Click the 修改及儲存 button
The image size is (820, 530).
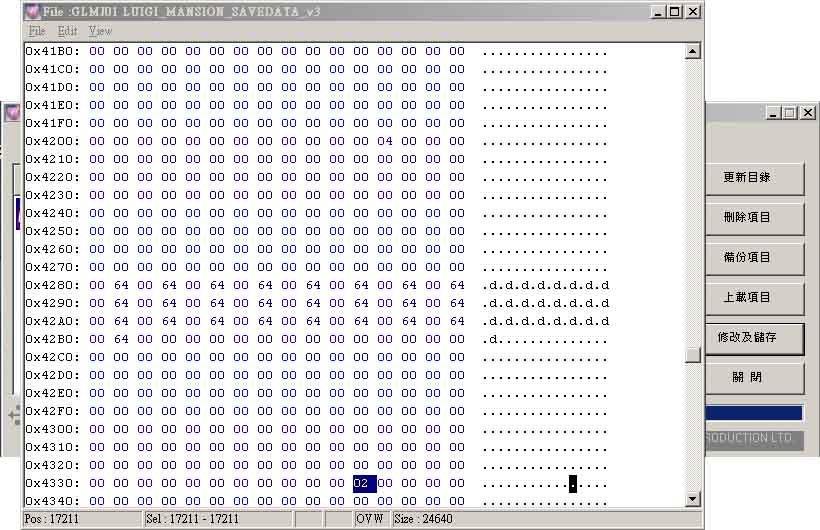click(753, 338)
